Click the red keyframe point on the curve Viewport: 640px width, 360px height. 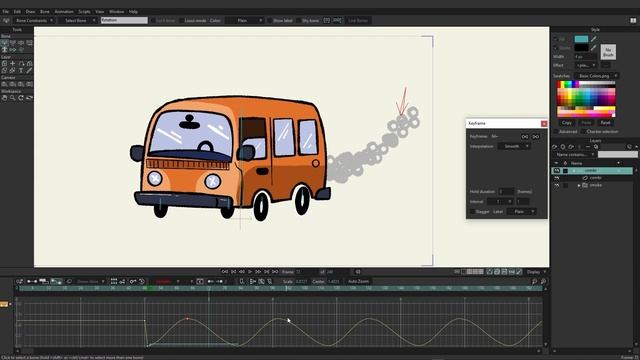pos(187,318)
